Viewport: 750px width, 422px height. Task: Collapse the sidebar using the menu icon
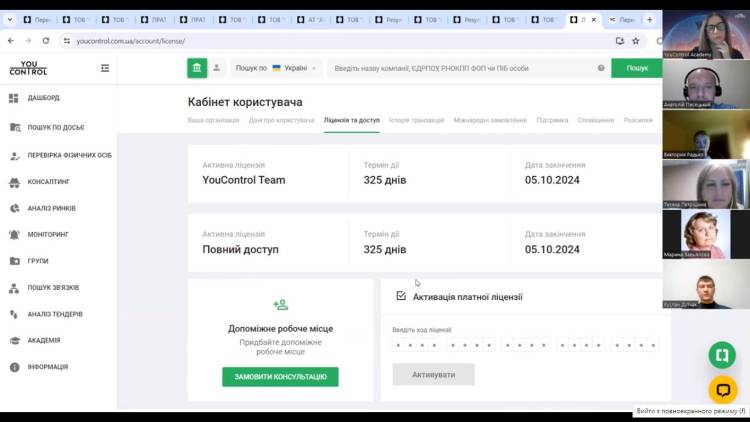105,68
